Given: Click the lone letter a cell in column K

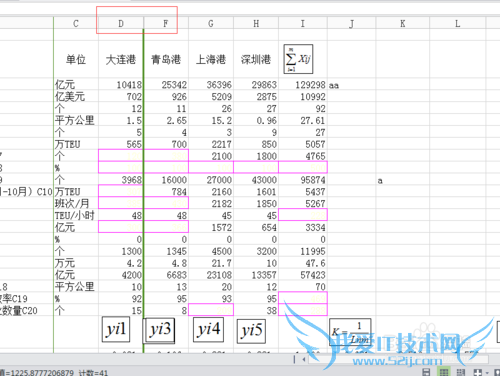Looking at the screenshot, I should pyautogui.click(x=403, y=180).
